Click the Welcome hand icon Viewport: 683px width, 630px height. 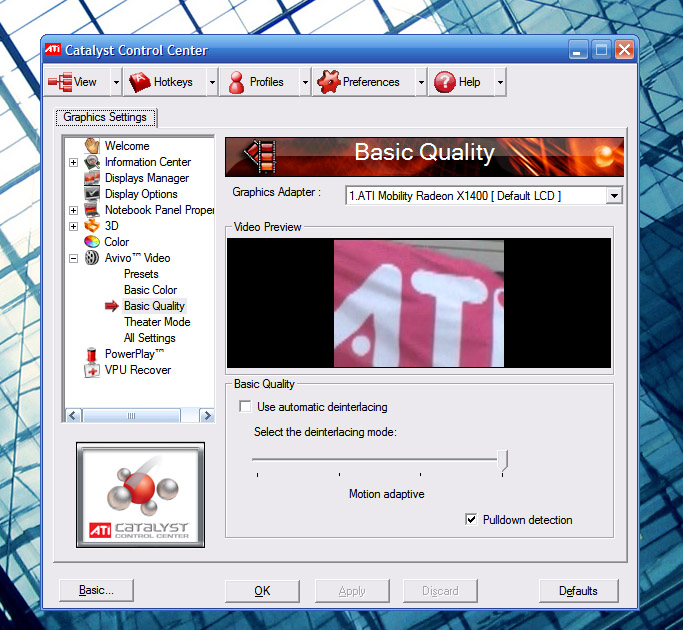(92, 146)
